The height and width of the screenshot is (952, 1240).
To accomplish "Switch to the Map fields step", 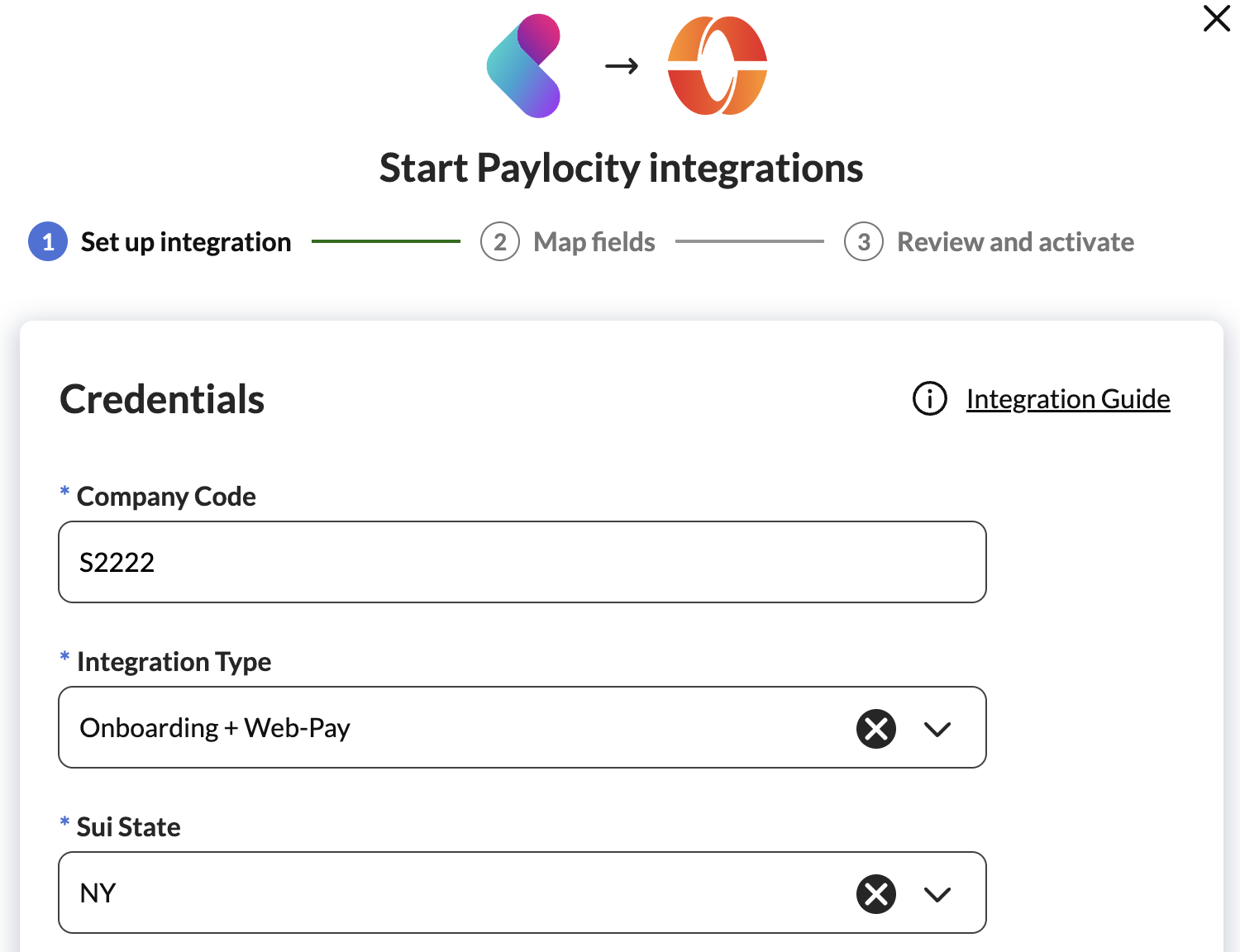I will tap(594, 242).
